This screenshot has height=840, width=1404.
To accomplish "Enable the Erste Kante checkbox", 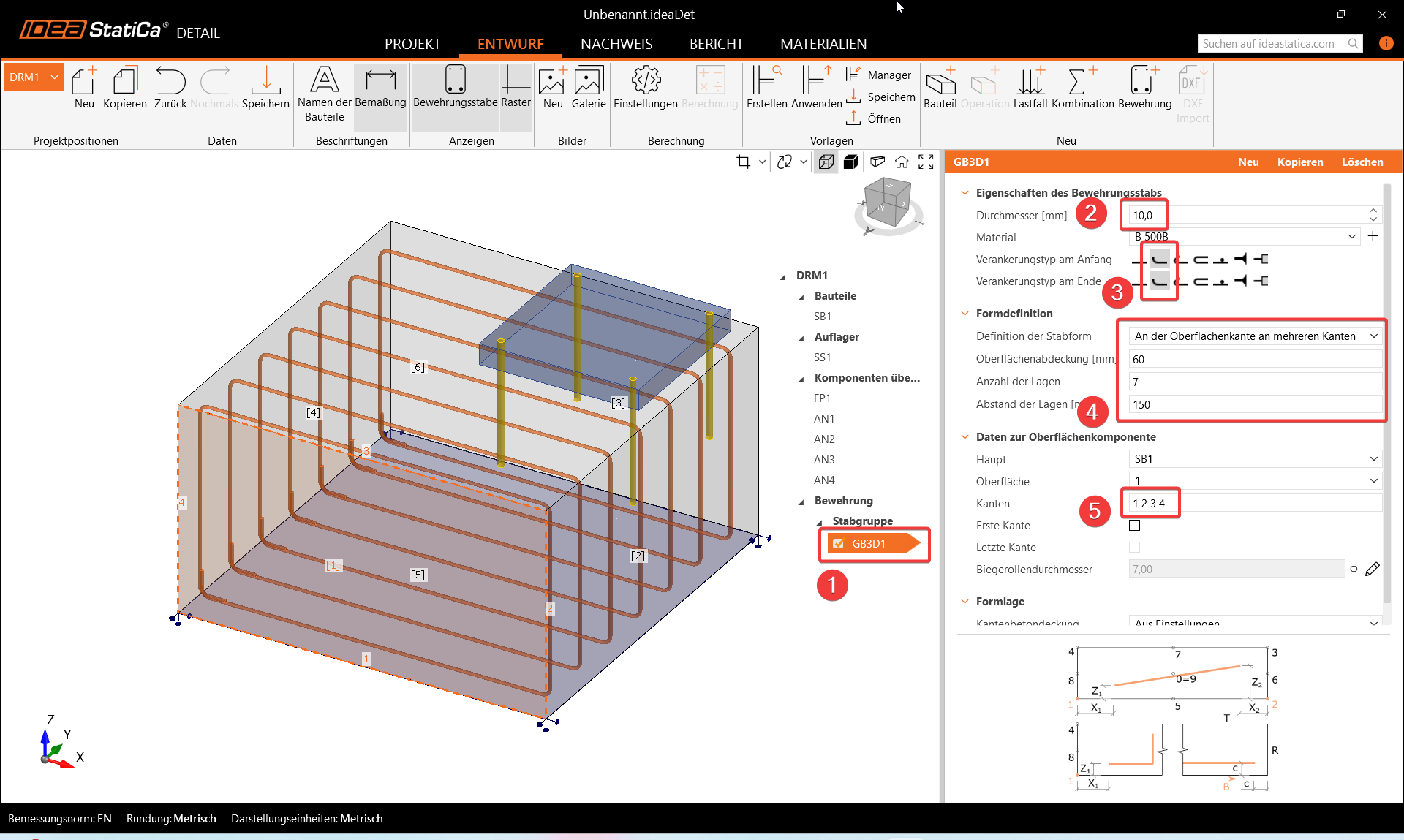I will pos(1134,525).
